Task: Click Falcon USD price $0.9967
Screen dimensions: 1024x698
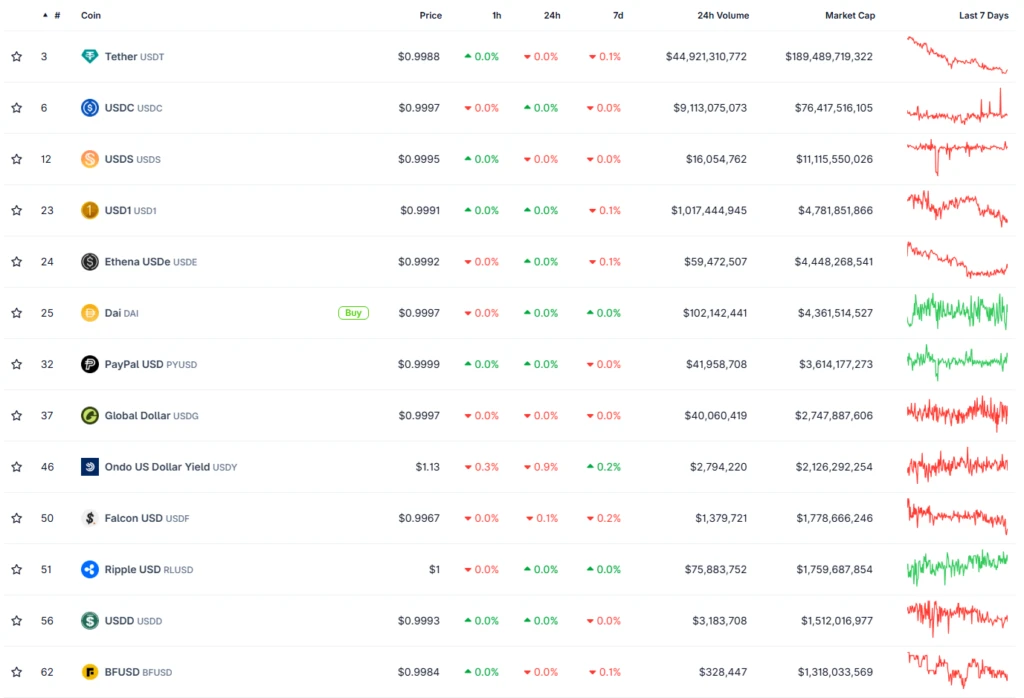Action: click(419, 518)
